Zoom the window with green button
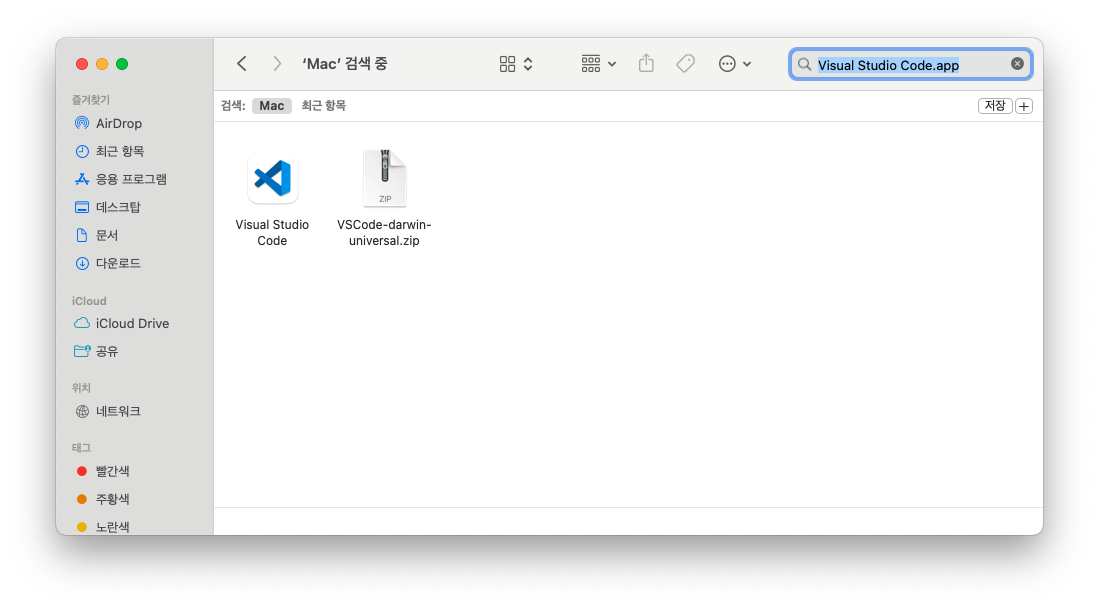 pos(122,64)
